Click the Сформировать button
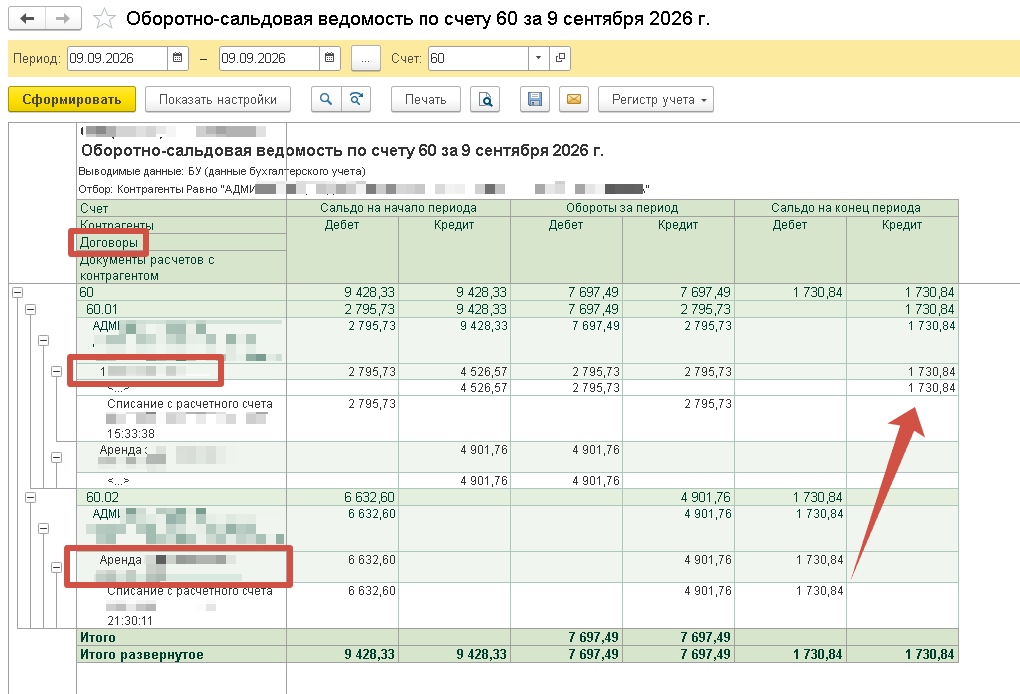1020x694 pixels. (72, 100)
